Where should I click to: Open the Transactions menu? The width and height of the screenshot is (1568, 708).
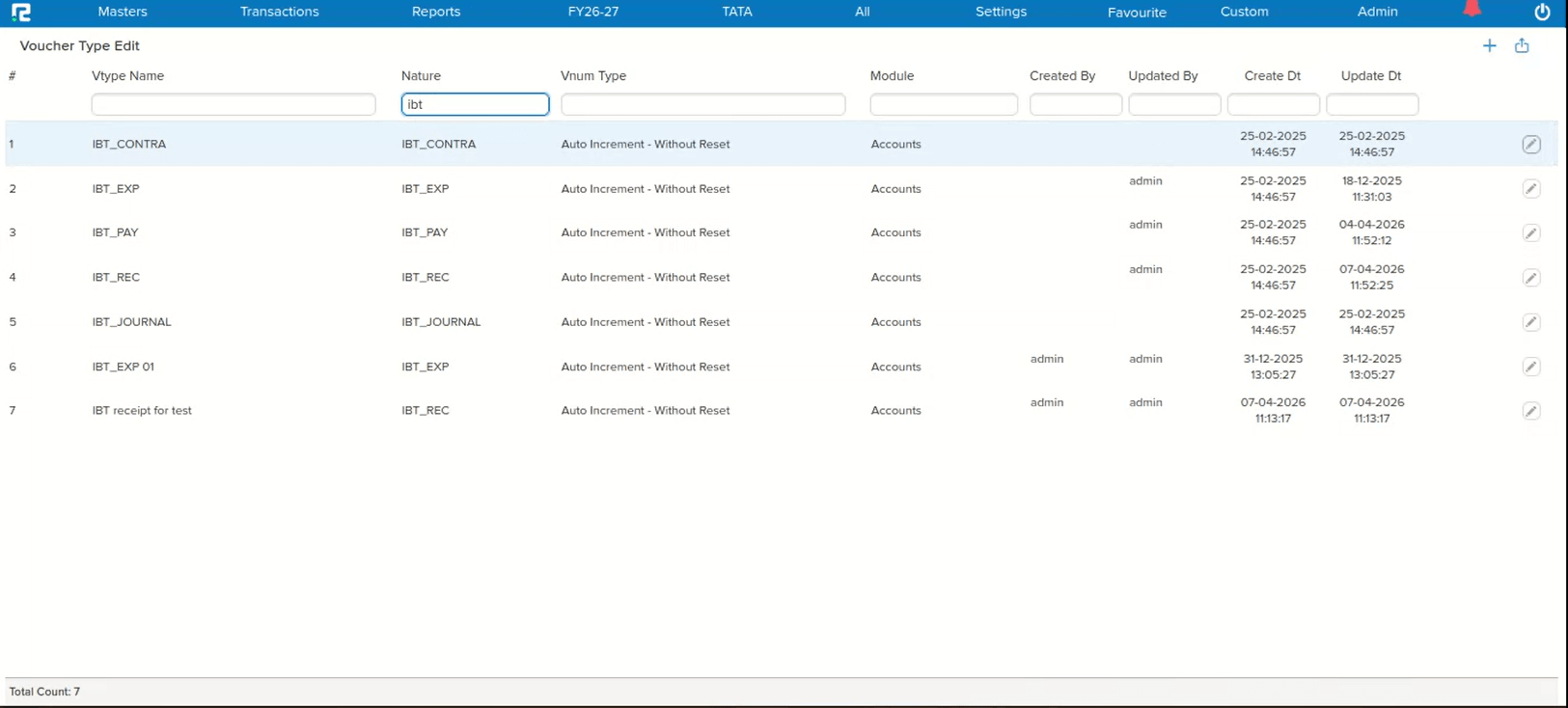click(x=279, y=12)
